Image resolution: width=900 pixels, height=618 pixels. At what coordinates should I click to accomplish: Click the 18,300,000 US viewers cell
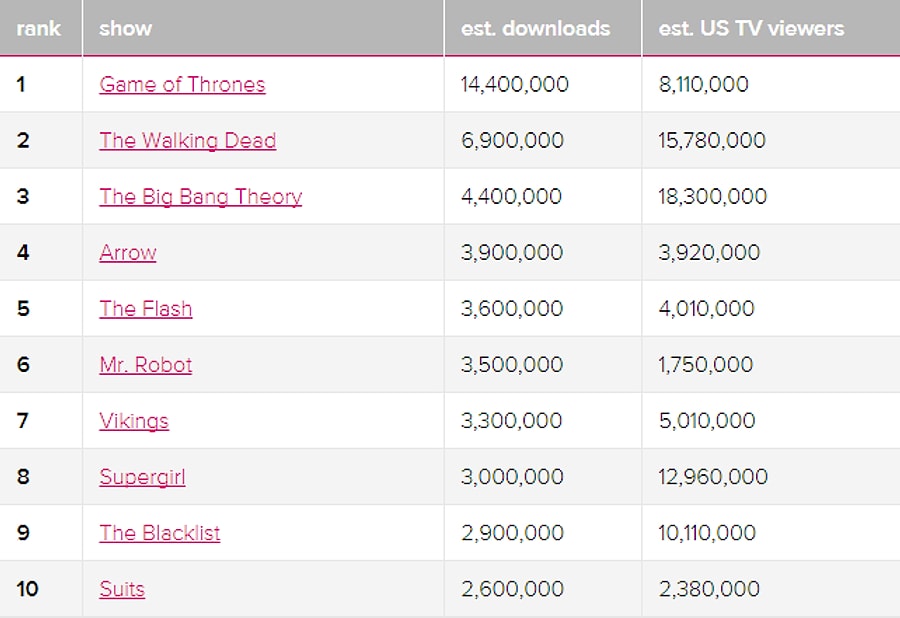click(x=712, y=197)
